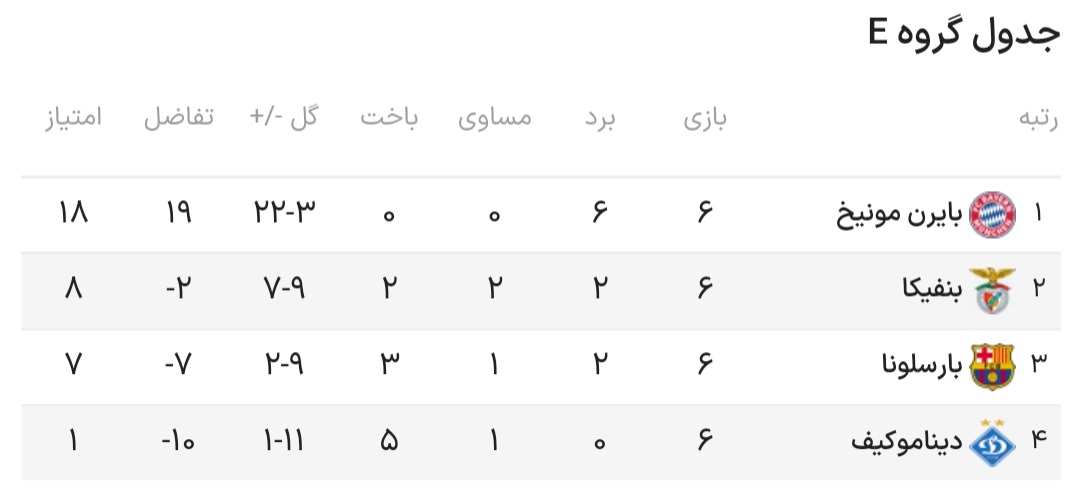1080x498 pixels.
Task: Click the Barcelona club crest
Action: [992, 366]
